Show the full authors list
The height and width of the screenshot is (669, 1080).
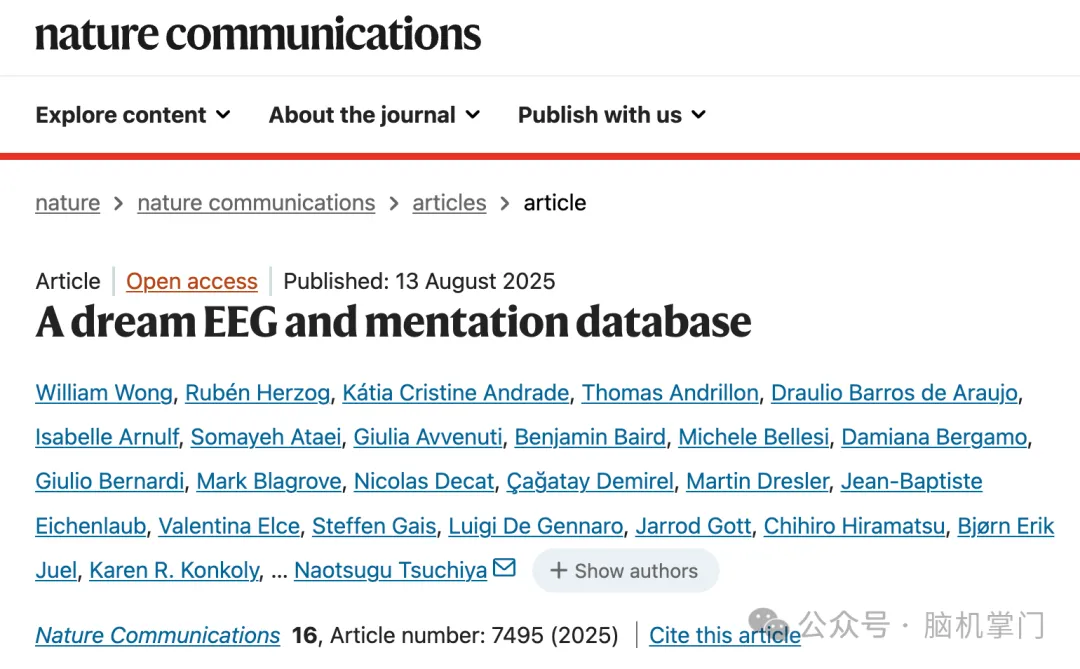click(x=625, y=571)
